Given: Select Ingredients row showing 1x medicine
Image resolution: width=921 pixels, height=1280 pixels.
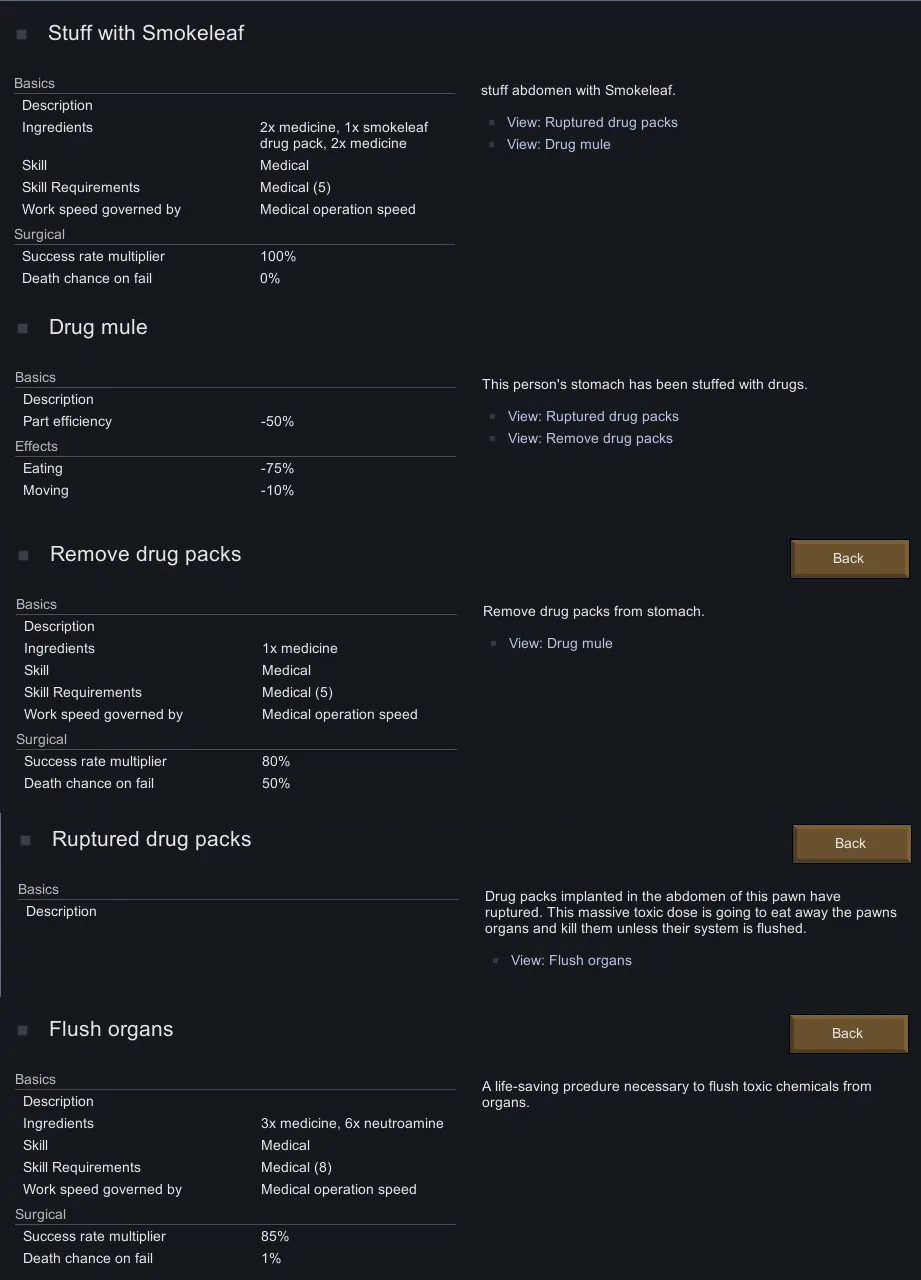Looking at the screenshot, I should click(238, 648).
